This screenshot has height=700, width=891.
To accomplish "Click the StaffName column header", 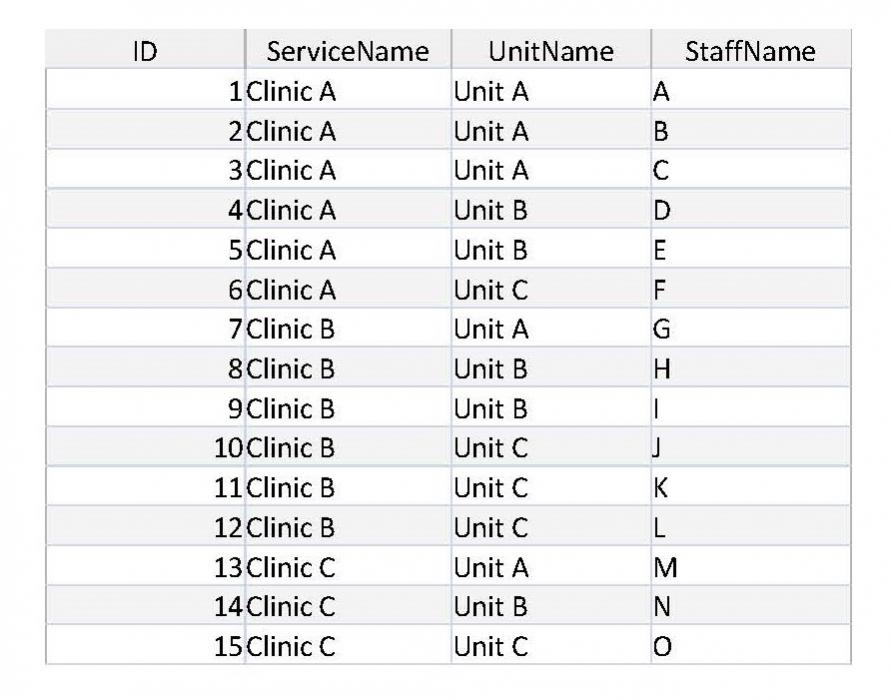I will click(751, 50).
